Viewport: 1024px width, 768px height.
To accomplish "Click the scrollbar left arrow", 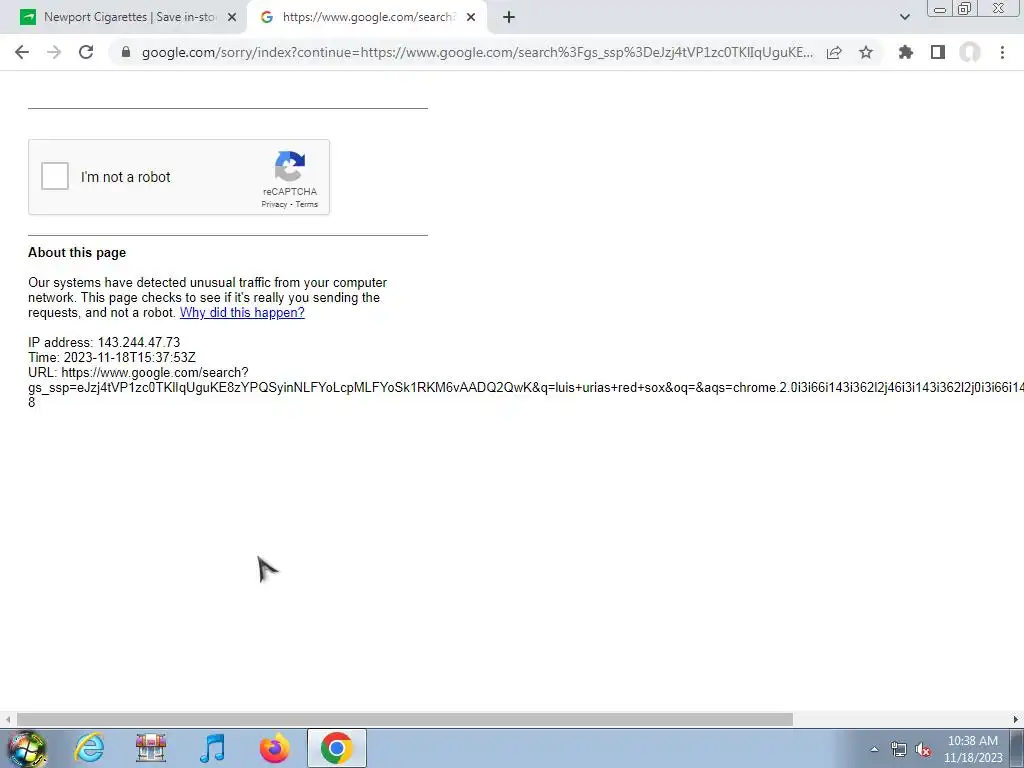I will 7,719.
